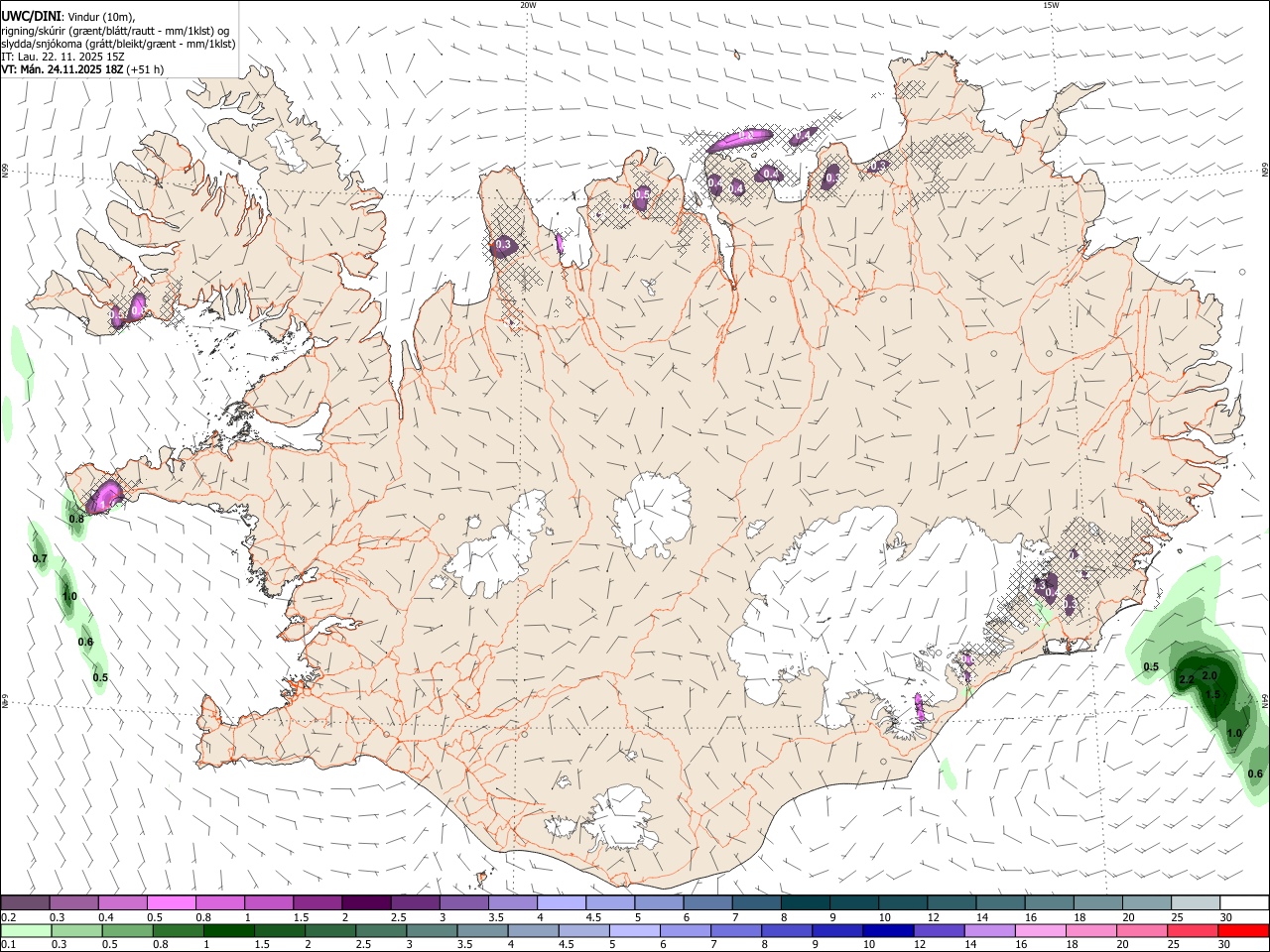Viewport: 1270px width, 952px height.
Task: Click the '30' label at upper legend end
Action: coord(1226,917)
